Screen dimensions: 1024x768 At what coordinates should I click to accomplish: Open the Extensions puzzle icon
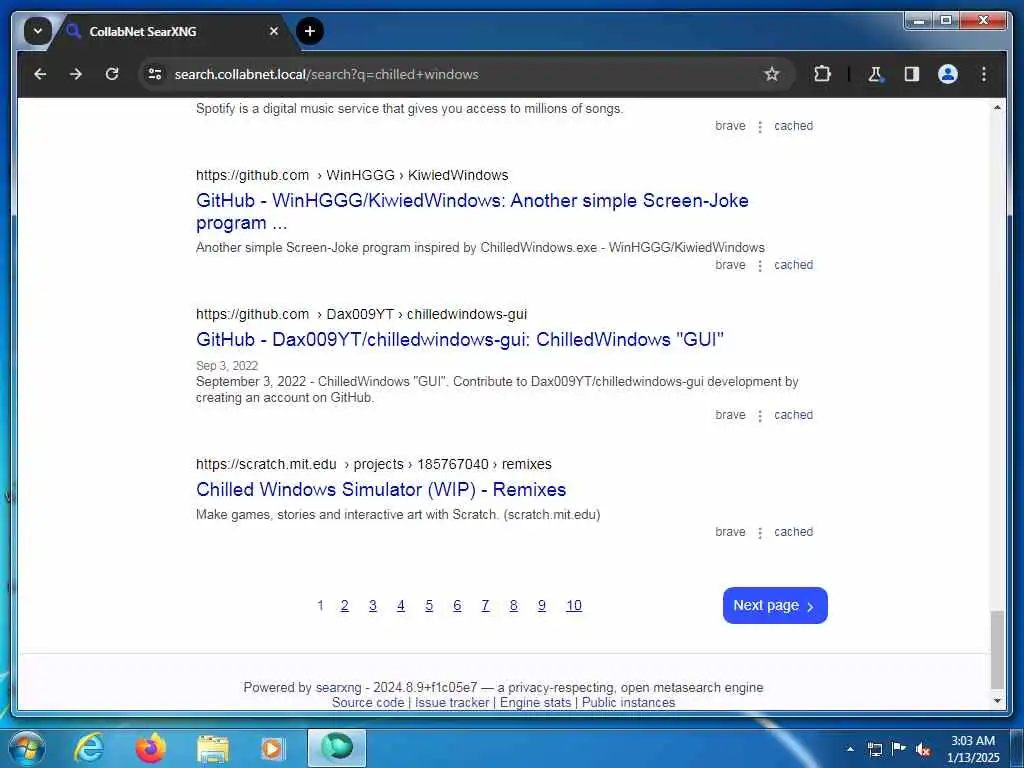(822, 74)
